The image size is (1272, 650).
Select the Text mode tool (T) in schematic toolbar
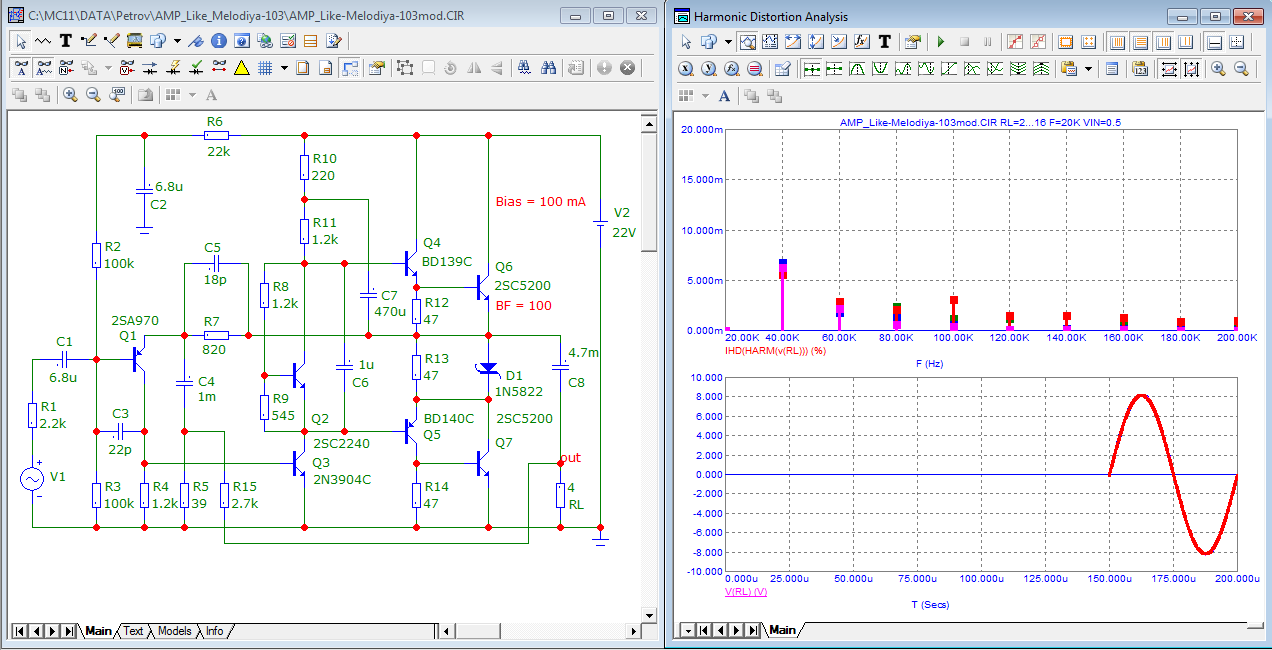point(66,41)
